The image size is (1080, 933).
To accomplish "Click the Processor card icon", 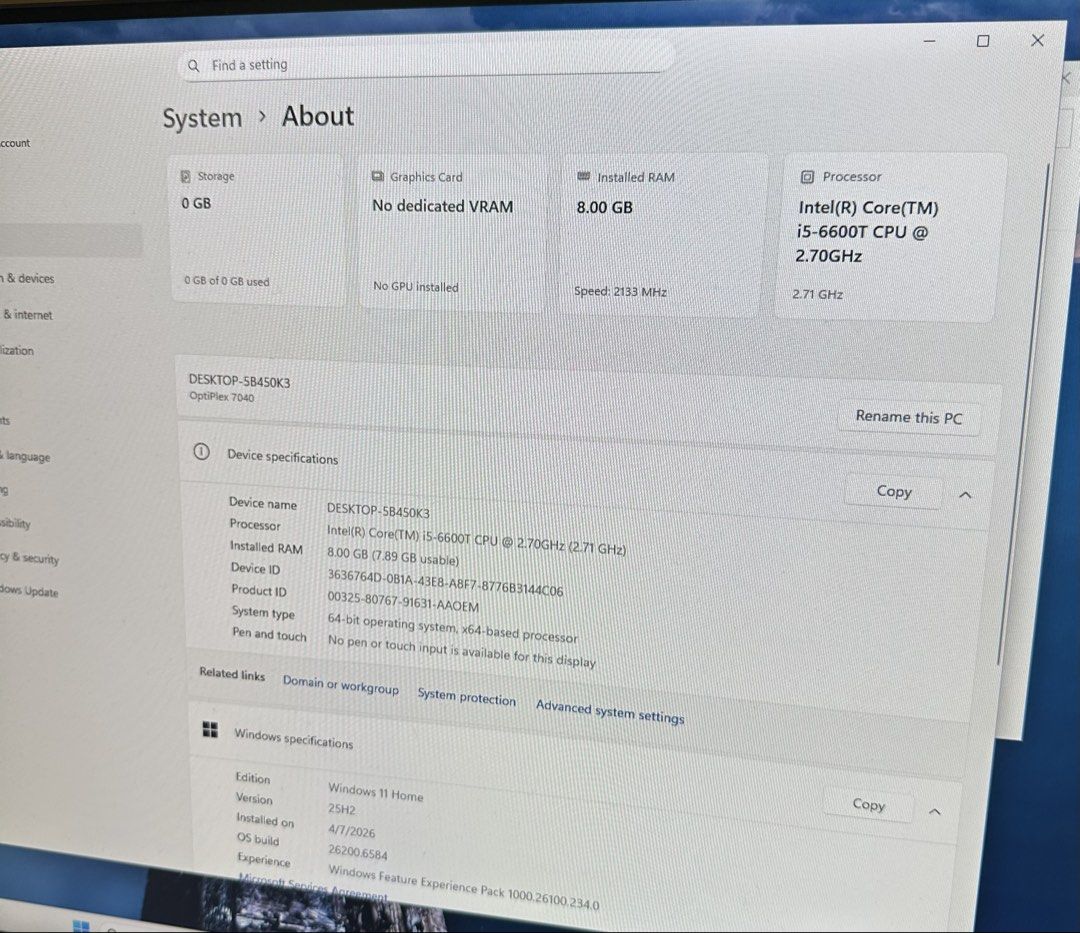I will pos(807,177).
